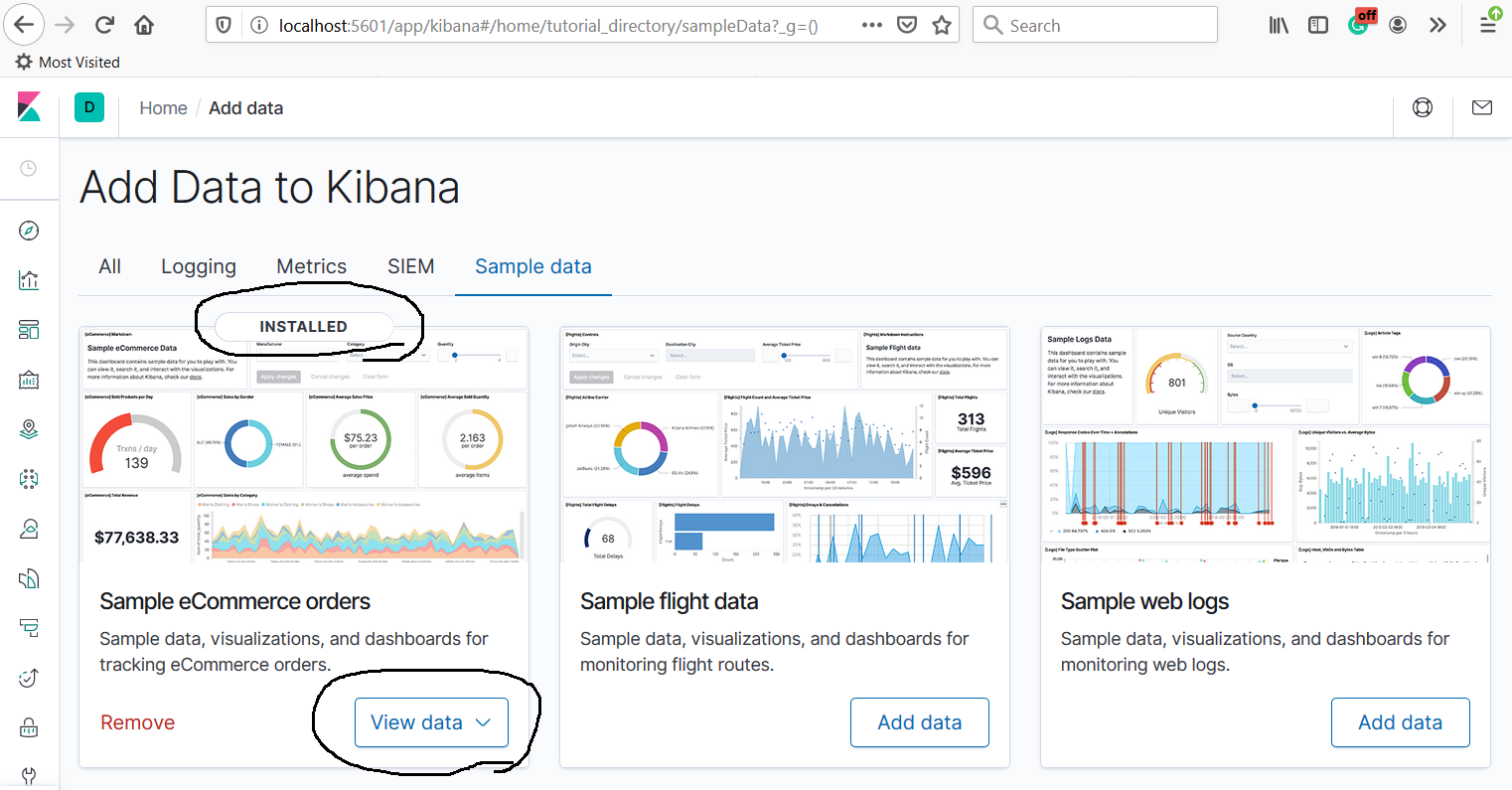
Task: Toggle browser sidebar view icon
Action: (1318, 25)
